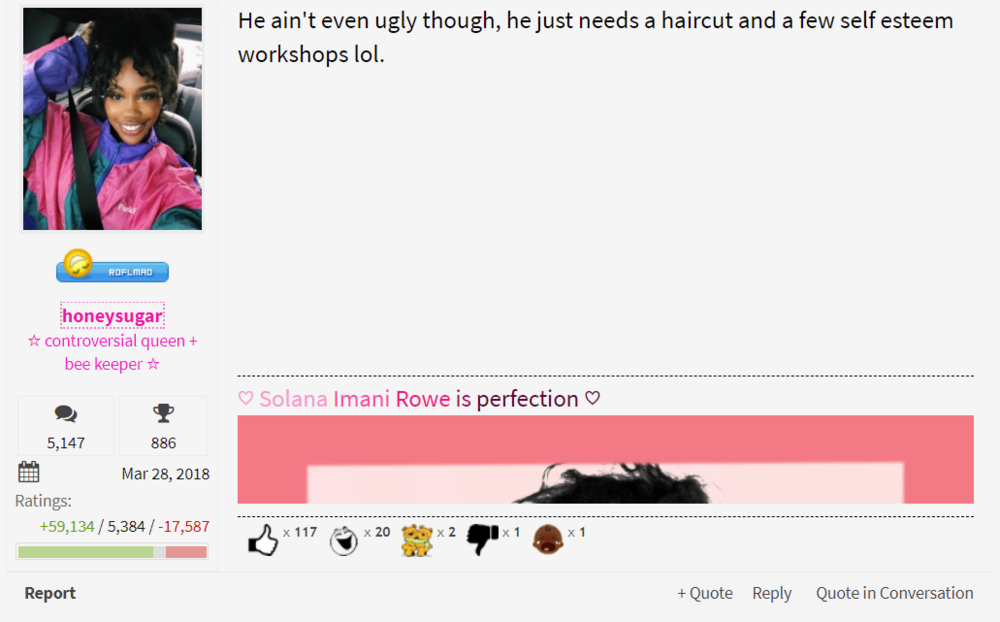Click the thumbs down rating icon
The width and height of the screenshot is (1000, 622).
pyautogui.click(x=482, y=540)
